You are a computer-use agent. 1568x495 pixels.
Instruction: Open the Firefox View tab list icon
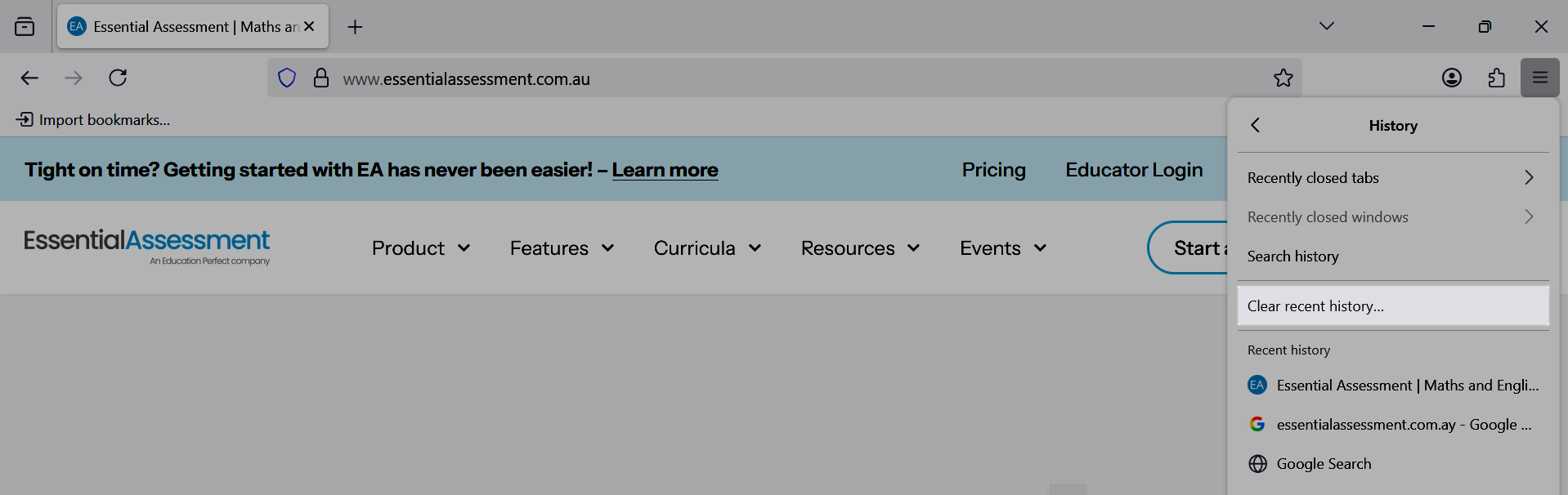[25, 27]
